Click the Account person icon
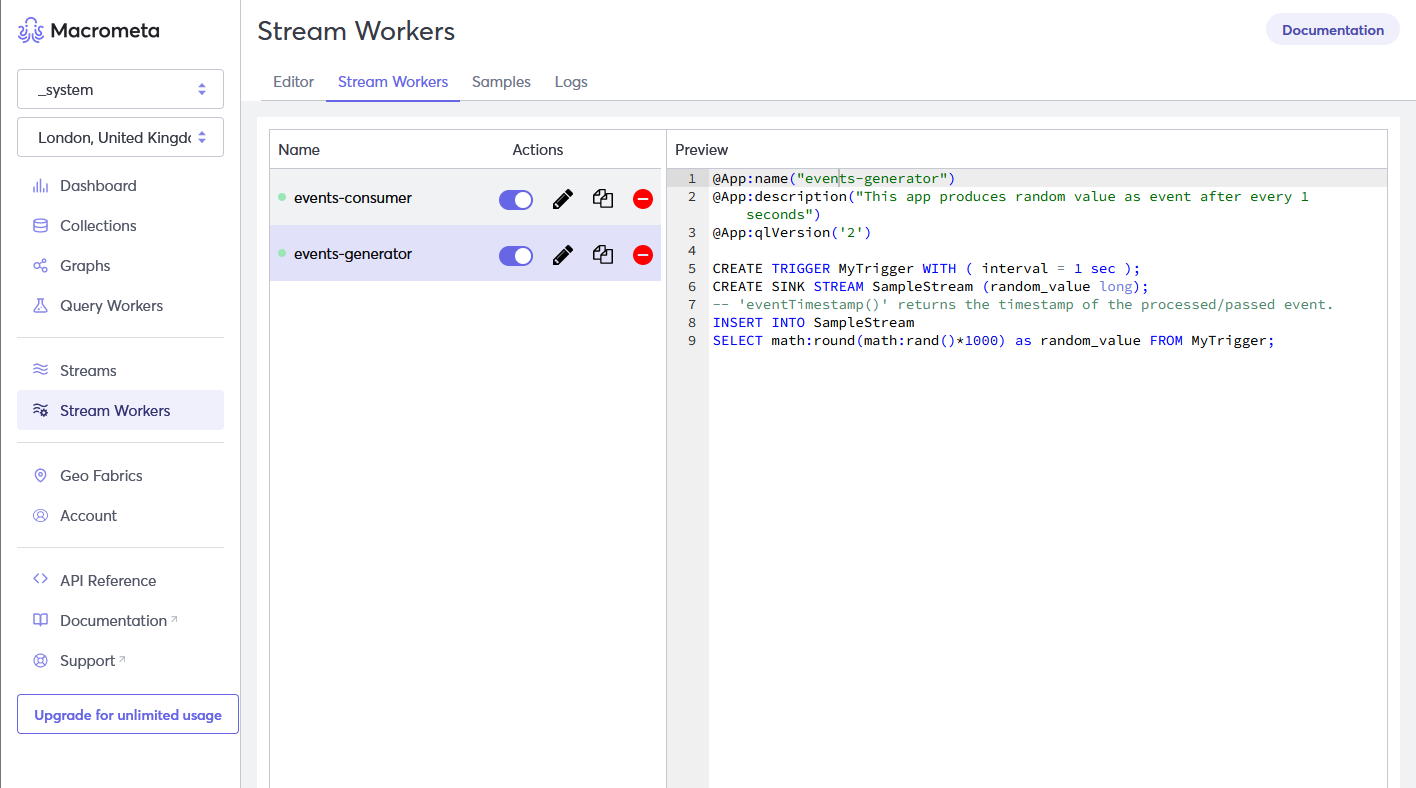Screen dimensions: 1416x788 [40, 516]
